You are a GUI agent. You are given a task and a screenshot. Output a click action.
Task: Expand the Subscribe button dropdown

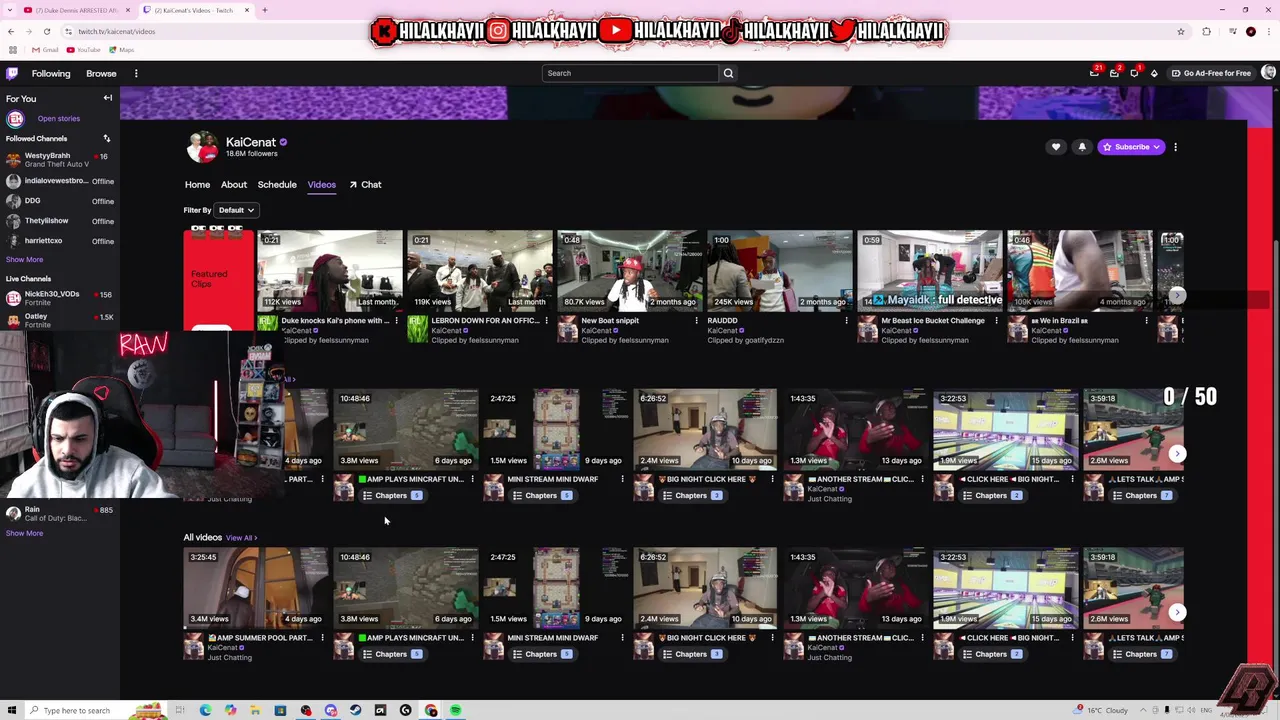(x=1157, y=147)
